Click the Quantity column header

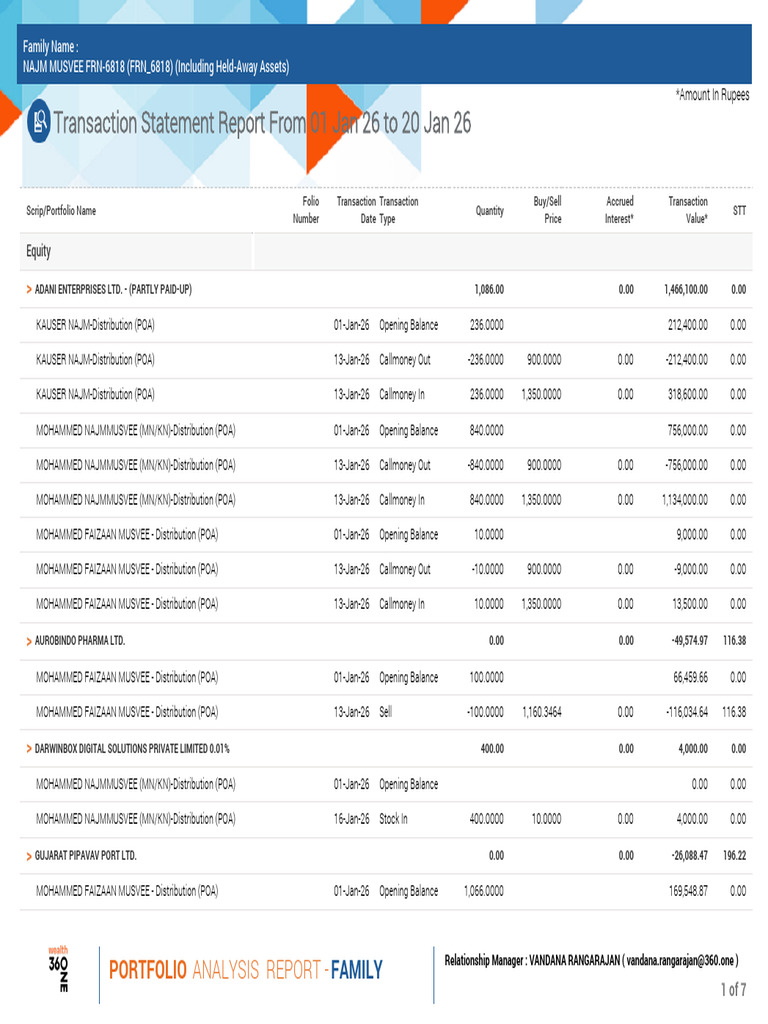click(489, 210)
